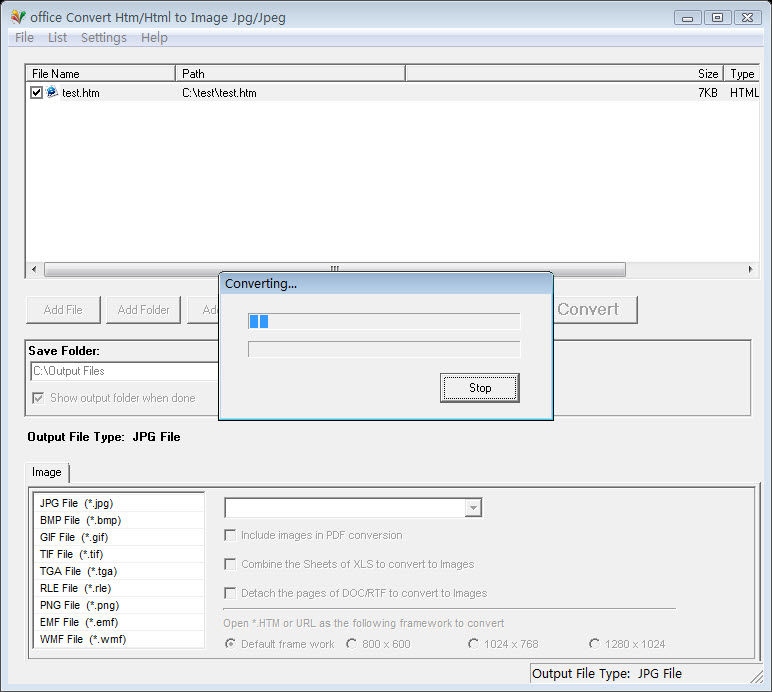This screenshot has height=692, width=772.
Task: Click the Add Folder button
Action: coord(143,310)
